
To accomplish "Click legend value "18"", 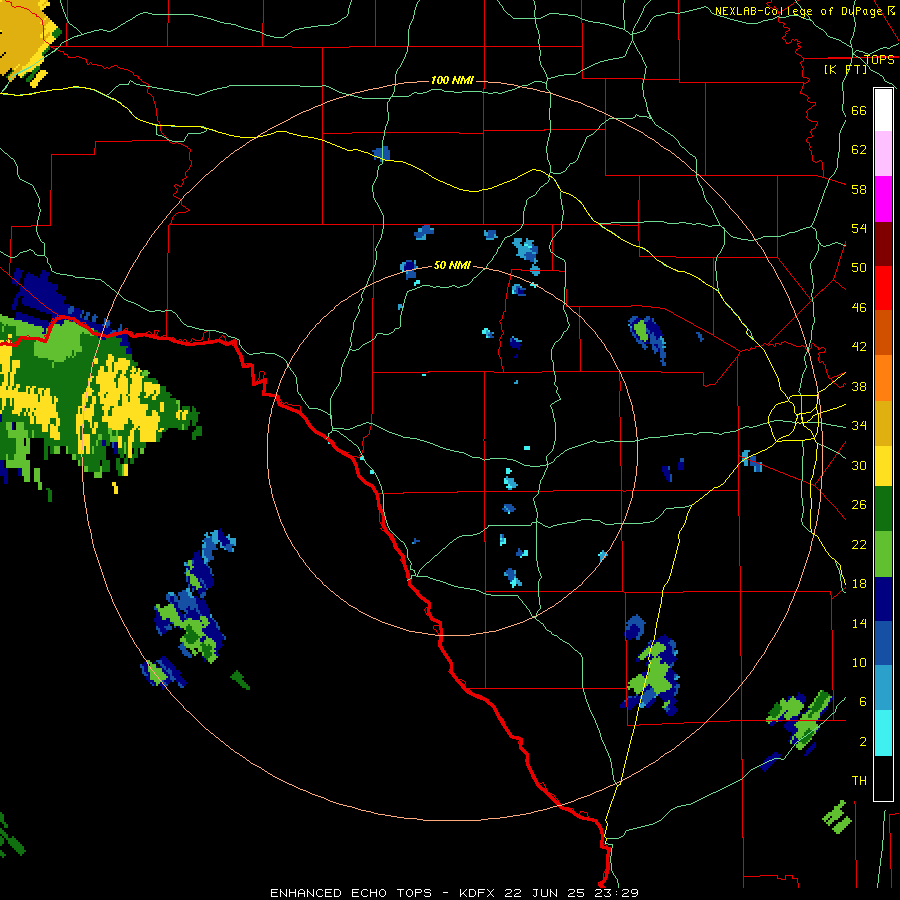I will (x=859, y=584).
